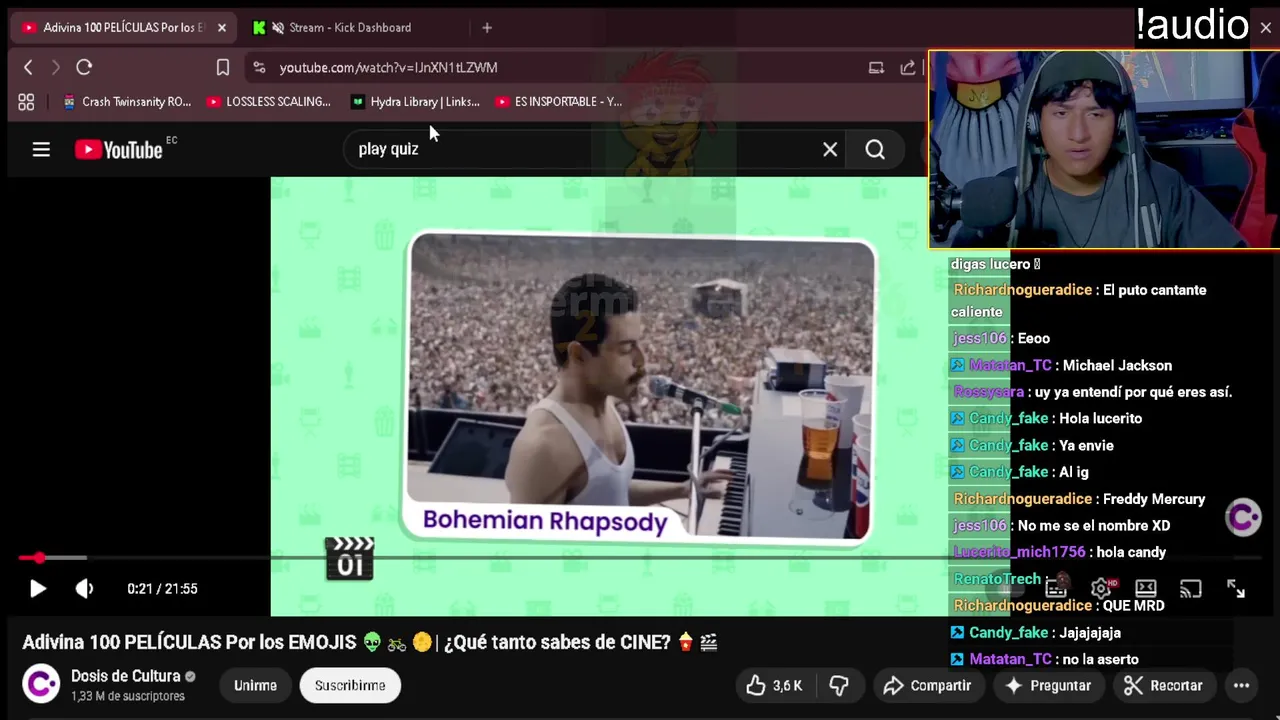Close the !audio overlay with the X
1280x720 pixels.
[x=1266, y=28]
